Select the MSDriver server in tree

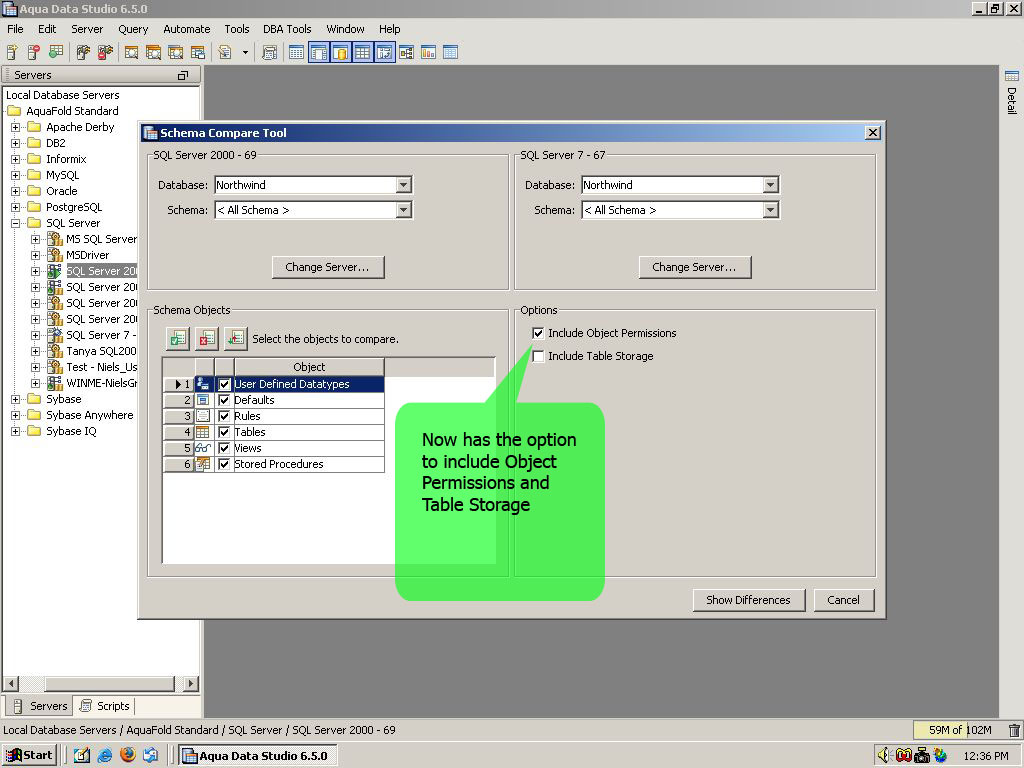(88, 255)
